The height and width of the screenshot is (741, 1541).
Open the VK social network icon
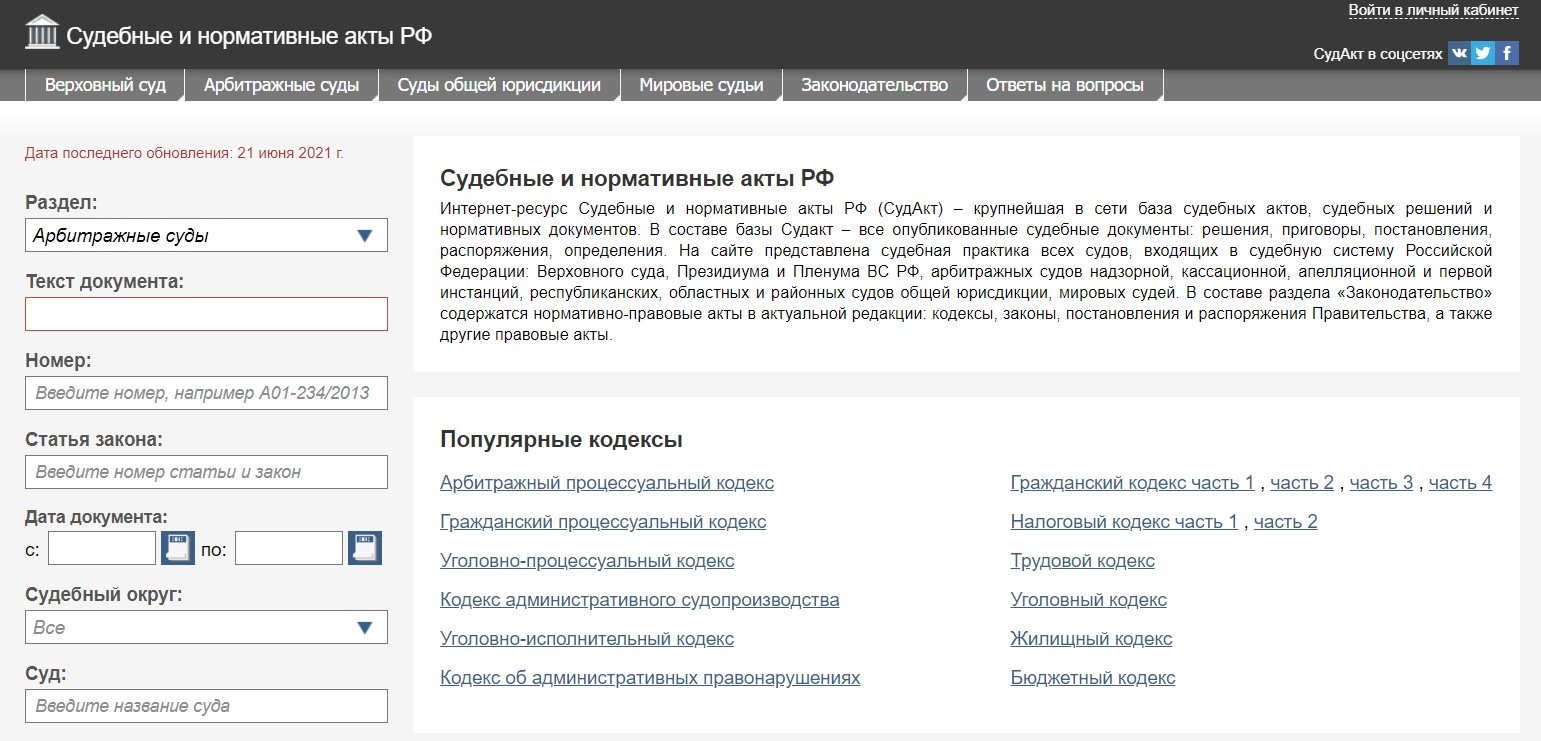click(x=1459, y=53)
